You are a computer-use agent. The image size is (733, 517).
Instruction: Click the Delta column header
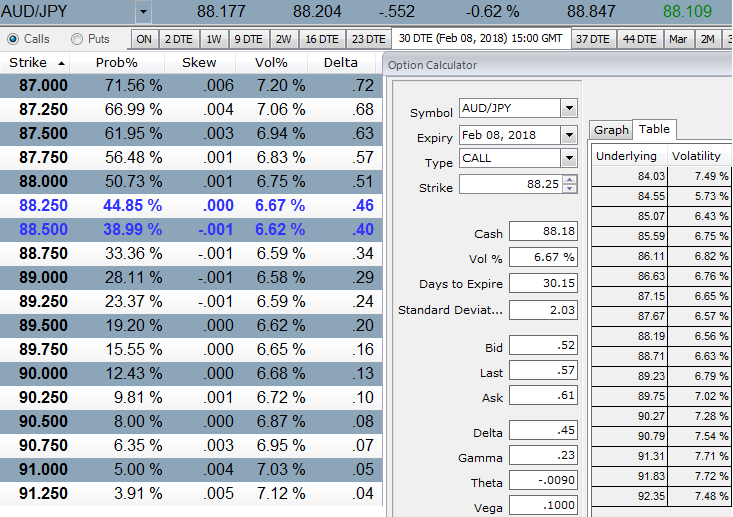tap(341, 63)
